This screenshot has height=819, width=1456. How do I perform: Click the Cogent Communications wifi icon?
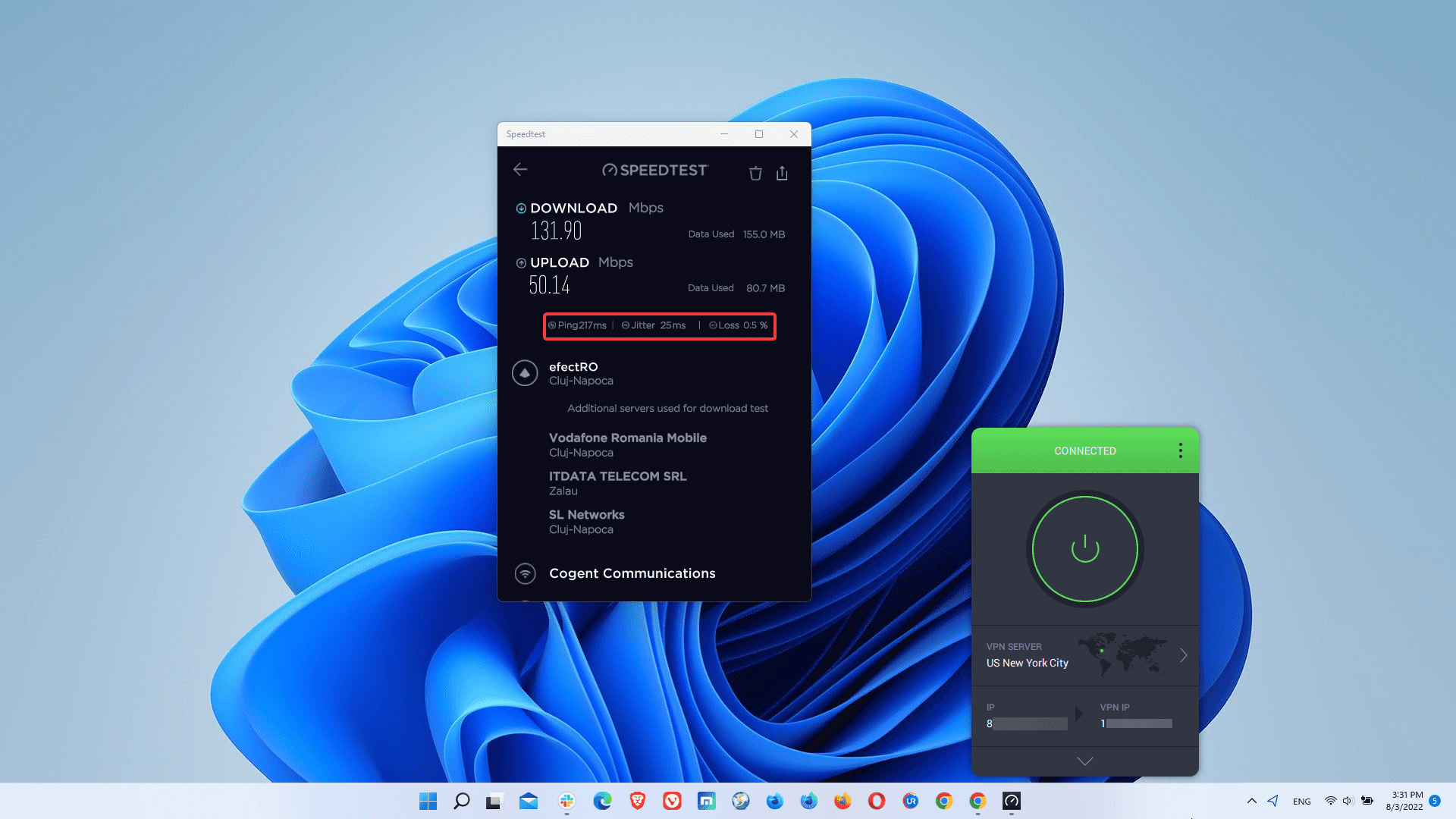pos(525,573)
